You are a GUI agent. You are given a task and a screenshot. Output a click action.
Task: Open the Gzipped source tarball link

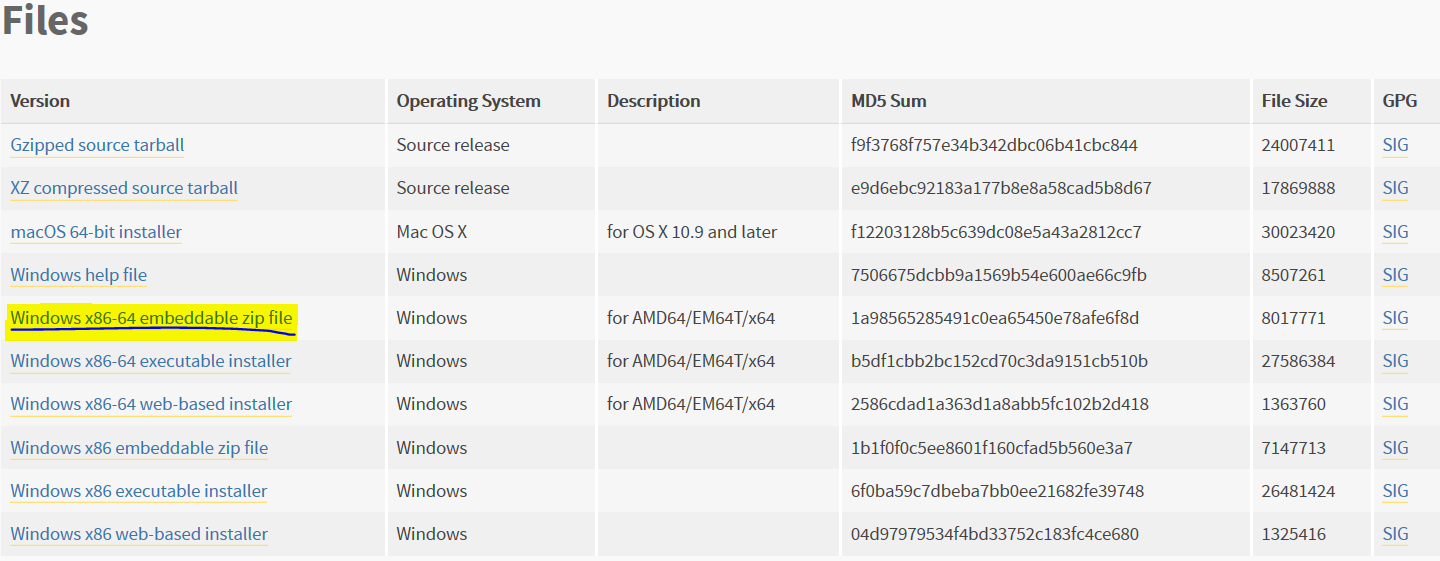97,145
